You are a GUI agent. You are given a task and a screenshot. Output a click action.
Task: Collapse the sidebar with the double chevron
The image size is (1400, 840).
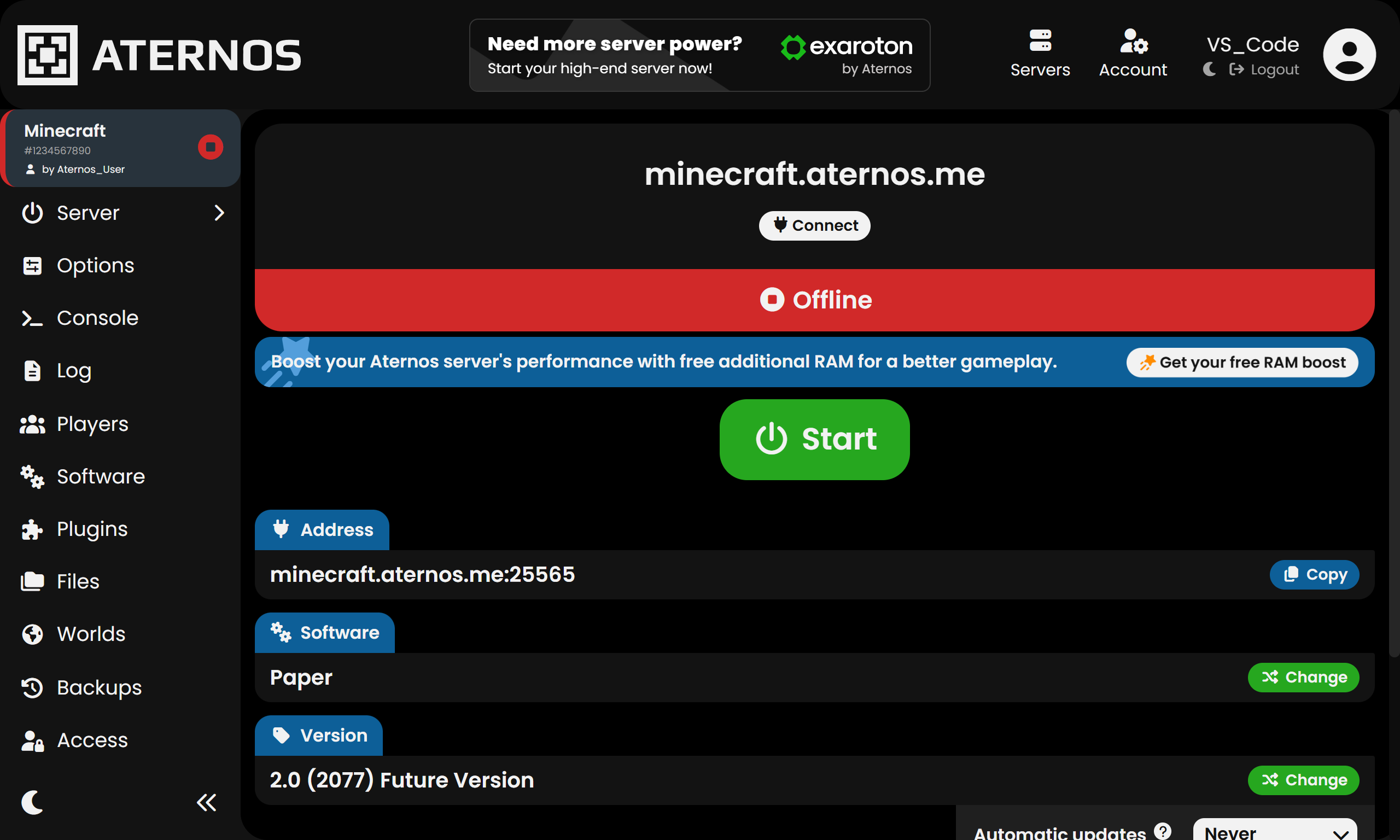coord(207,802)
